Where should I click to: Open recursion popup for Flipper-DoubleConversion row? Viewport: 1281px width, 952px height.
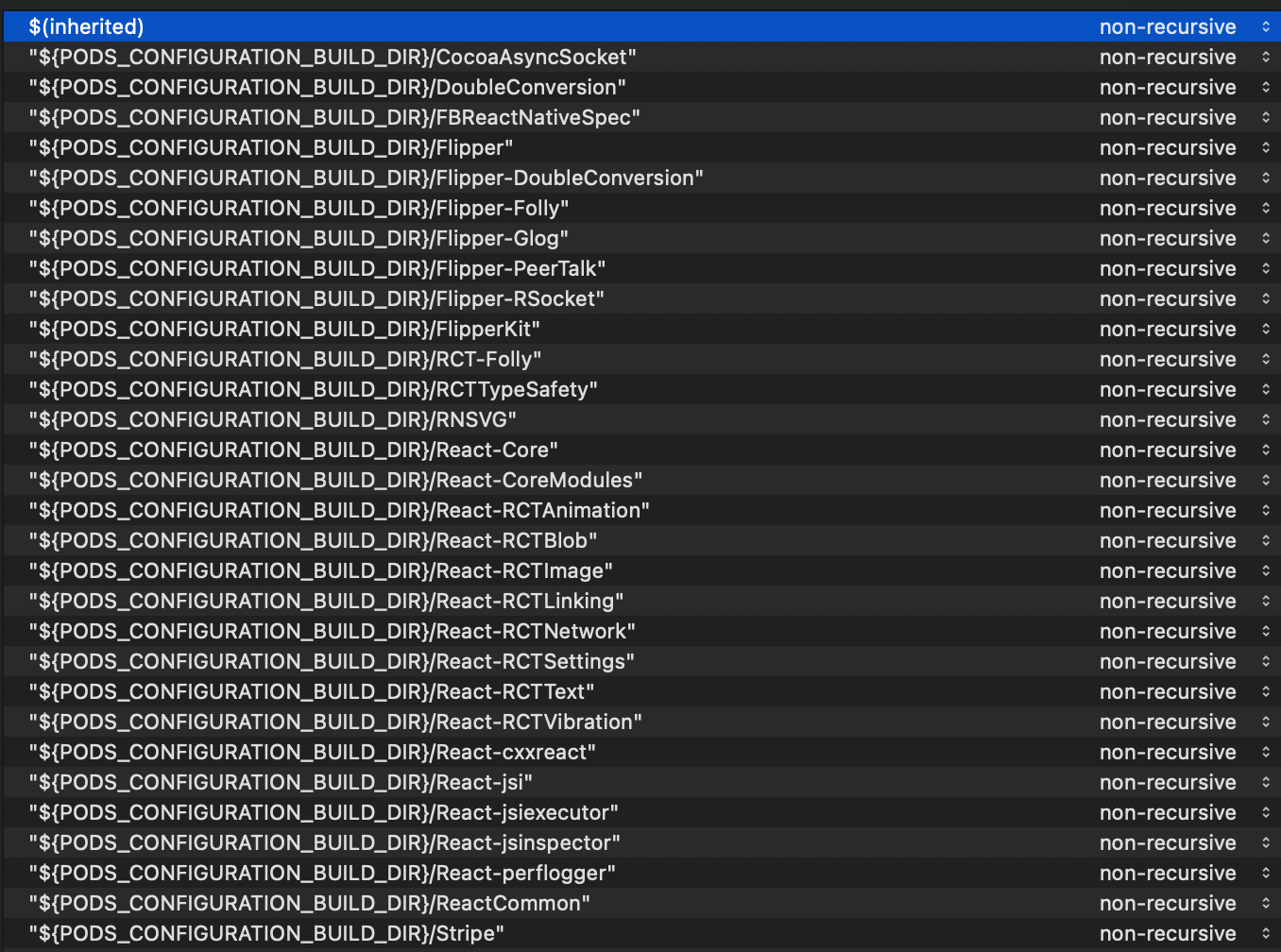pos(1187,178)
